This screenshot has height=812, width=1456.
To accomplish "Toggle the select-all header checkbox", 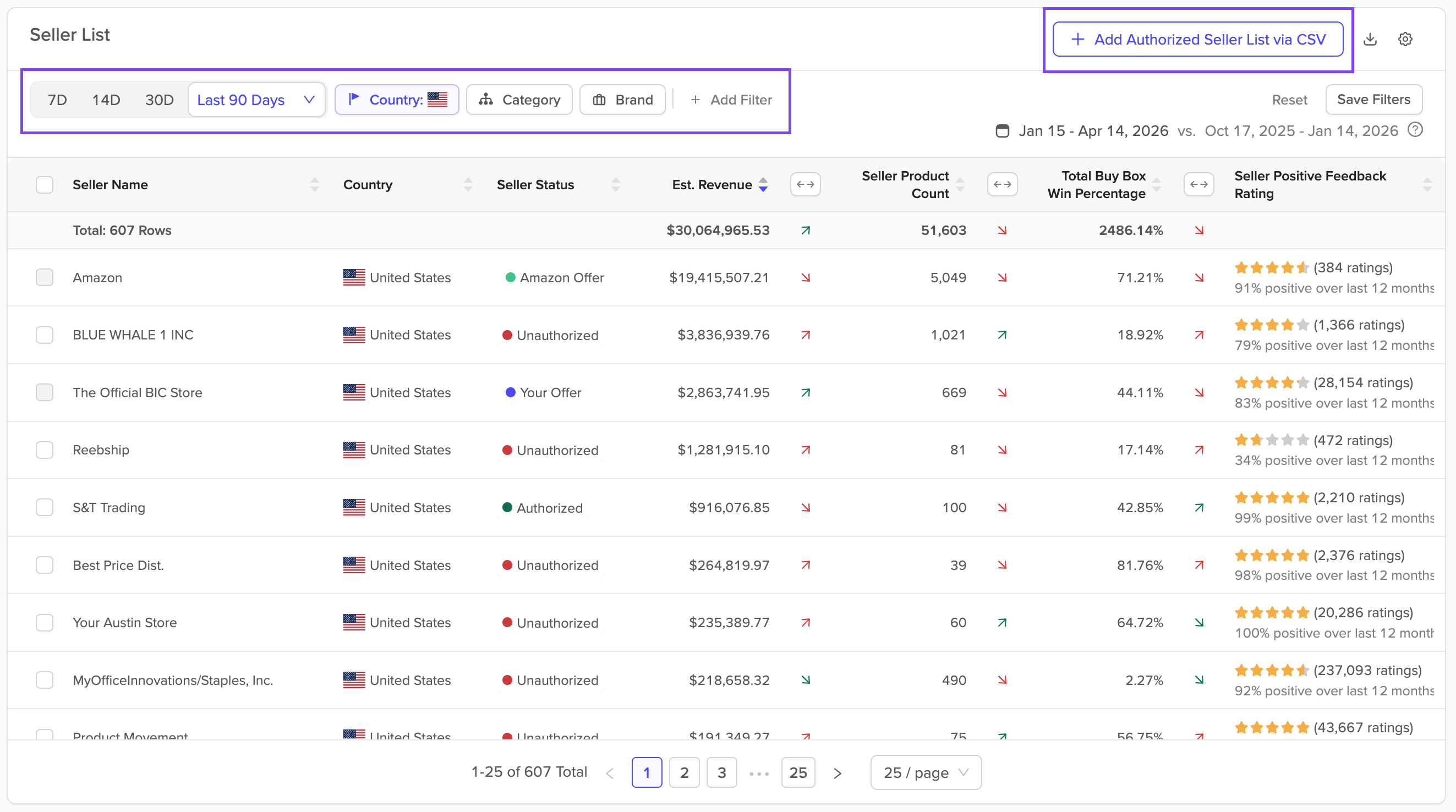I will (x=45, y=184).
